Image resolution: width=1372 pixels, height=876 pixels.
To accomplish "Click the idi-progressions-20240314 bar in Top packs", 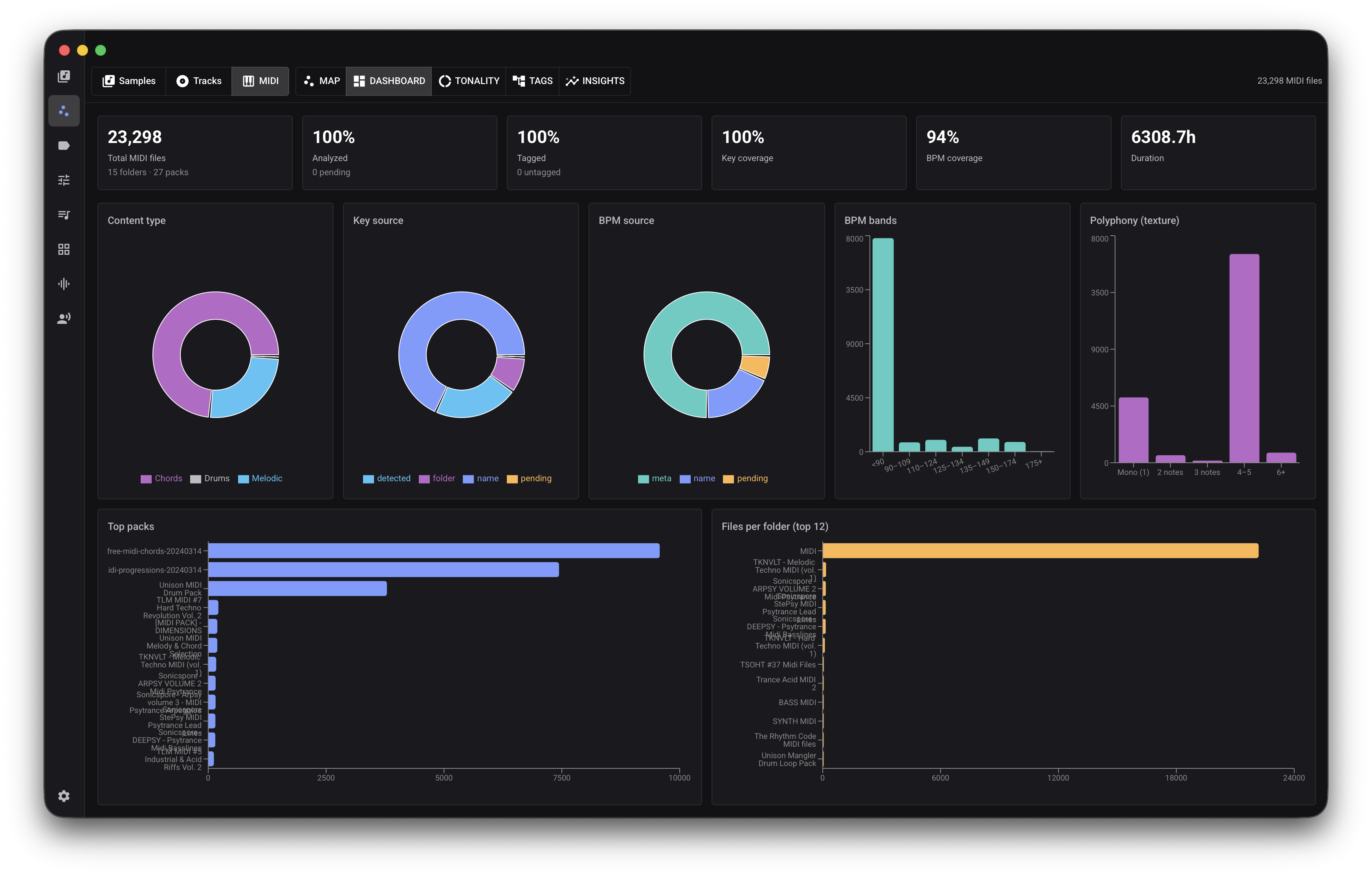I will click(x=383, y=570).
